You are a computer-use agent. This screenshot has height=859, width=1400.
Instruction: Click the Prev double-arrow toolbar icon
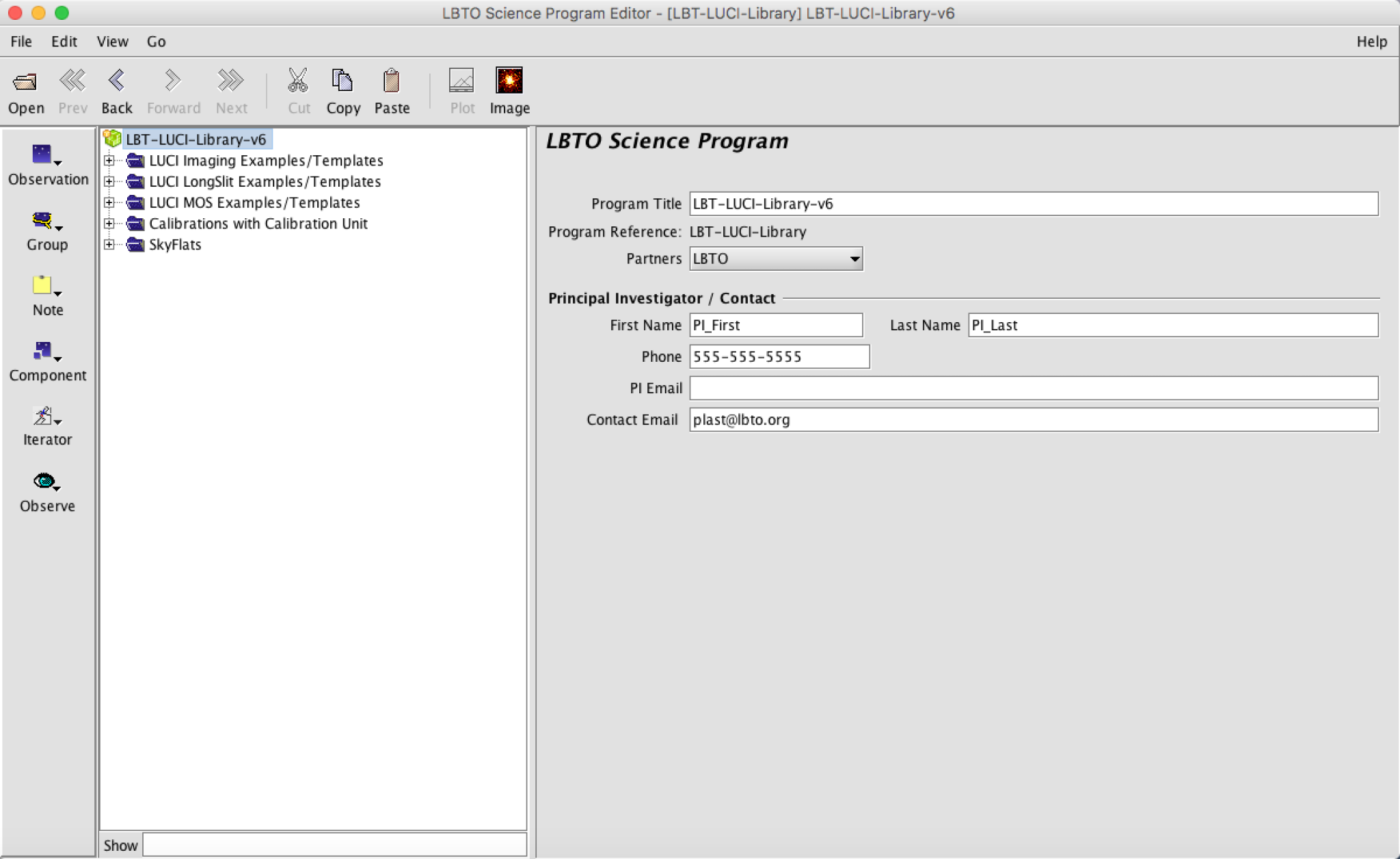72,81
